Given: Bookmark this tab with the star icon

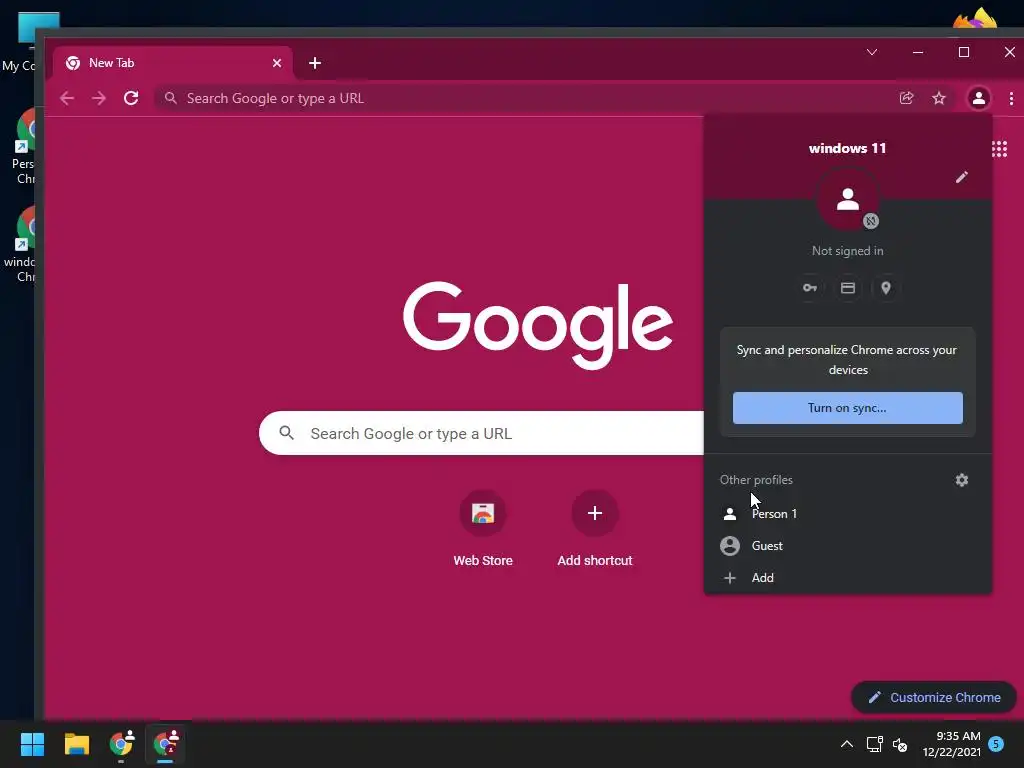Looking at the screenshot, I should [x=939, y=99].
